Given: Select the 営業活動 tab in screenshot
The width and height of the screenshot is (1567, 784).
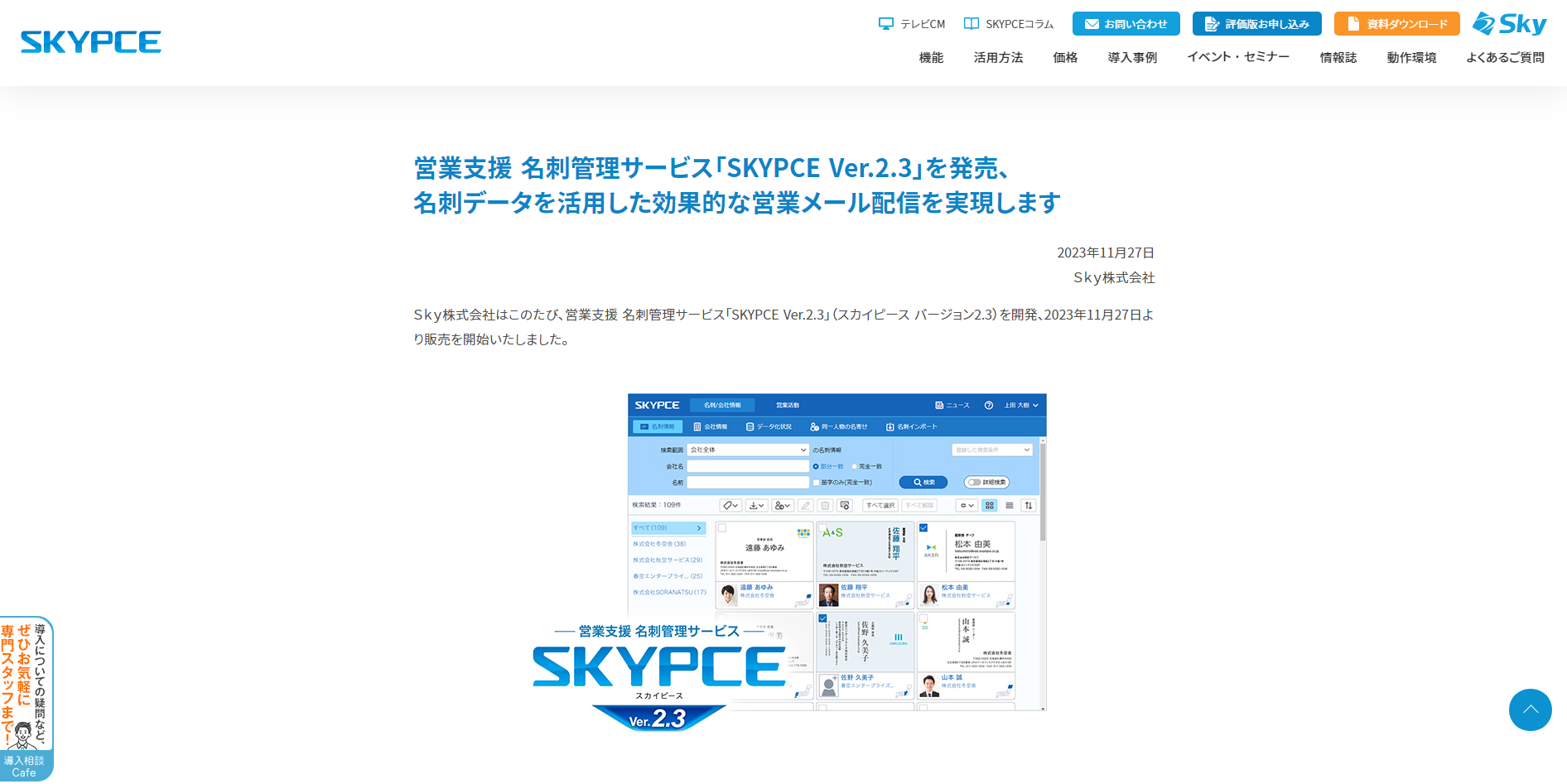Looking at the screenshot, I should (788, 405).
